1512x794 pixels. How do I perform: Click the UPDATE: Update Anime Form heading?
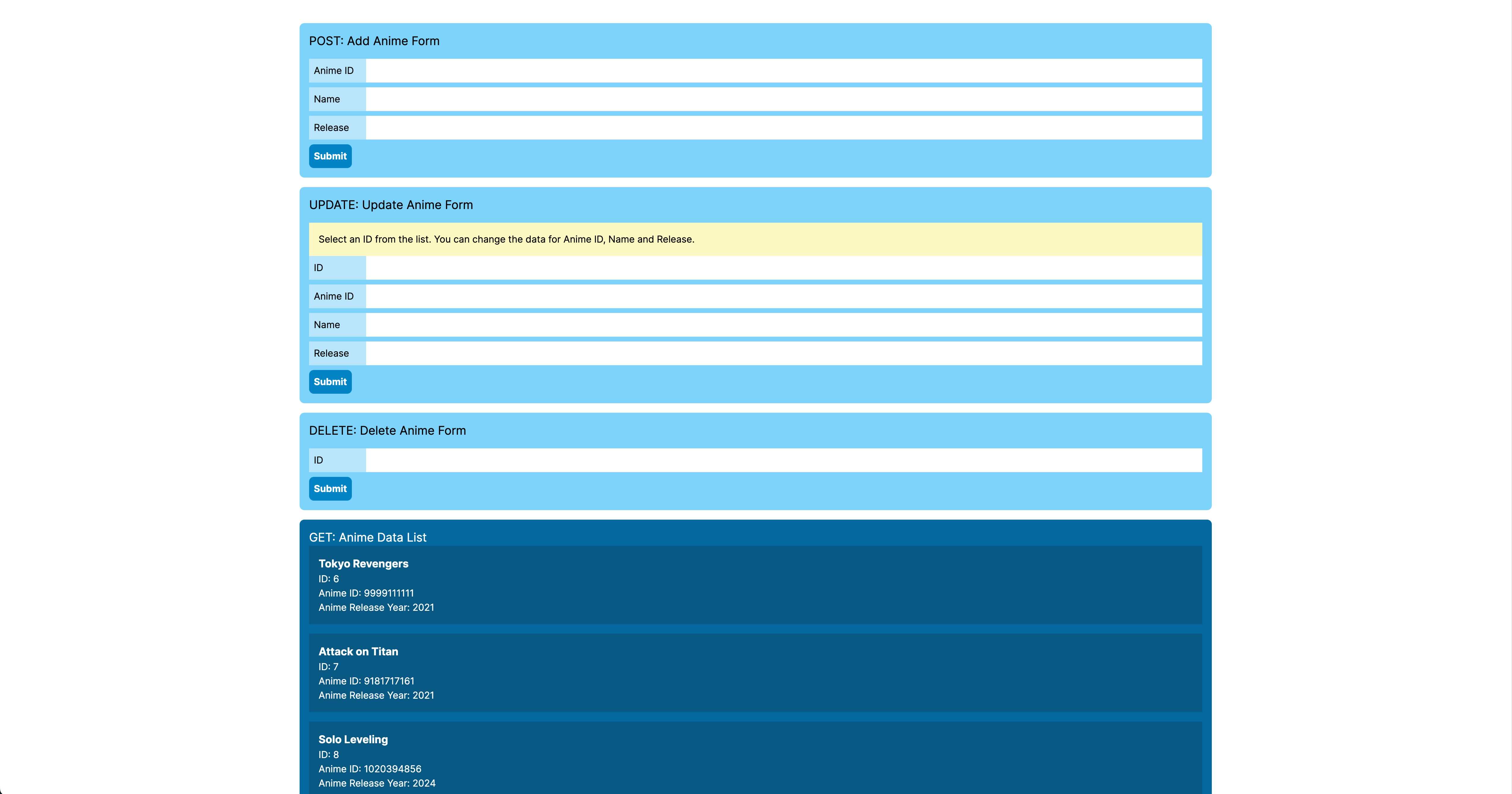(x=390, y=205)
